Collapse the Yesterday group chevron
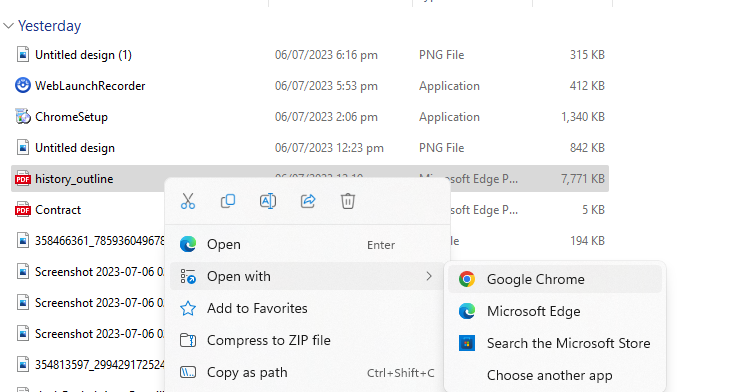Screen dimensions: 730x392 pos(8,26)
